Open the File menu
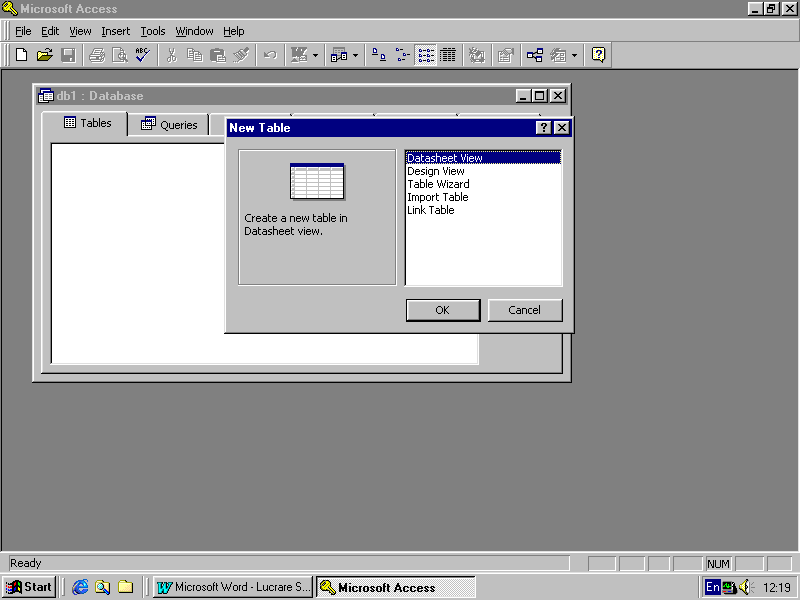The width and height of the screenshot is (800, 600). pos(23,31)
